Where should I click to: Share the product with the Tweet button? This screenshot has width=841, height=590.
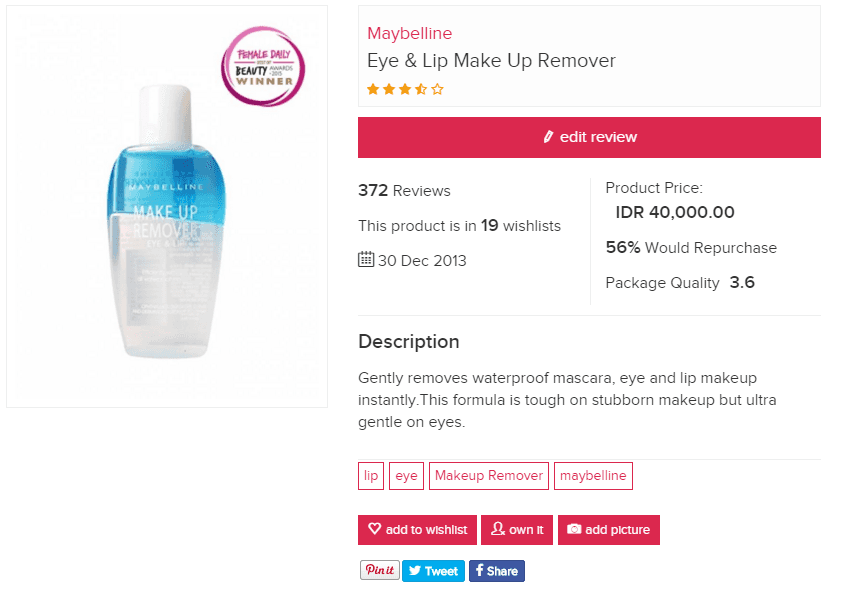[x=433, y=571]
